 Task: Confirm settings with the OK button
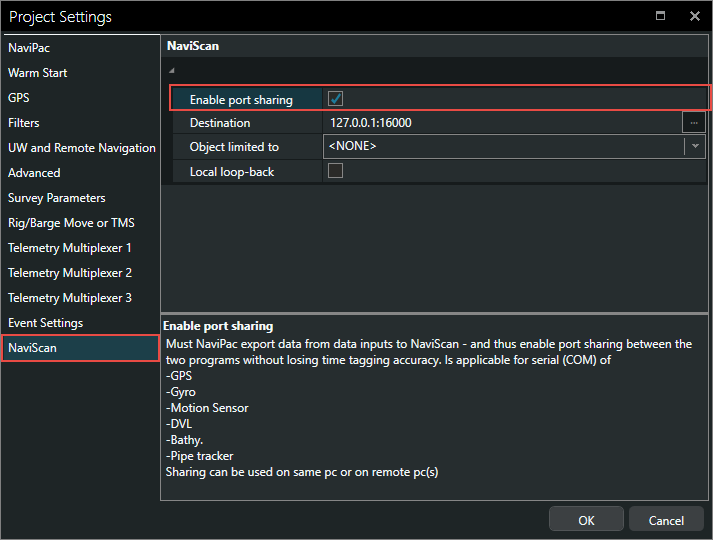[586, 520]
